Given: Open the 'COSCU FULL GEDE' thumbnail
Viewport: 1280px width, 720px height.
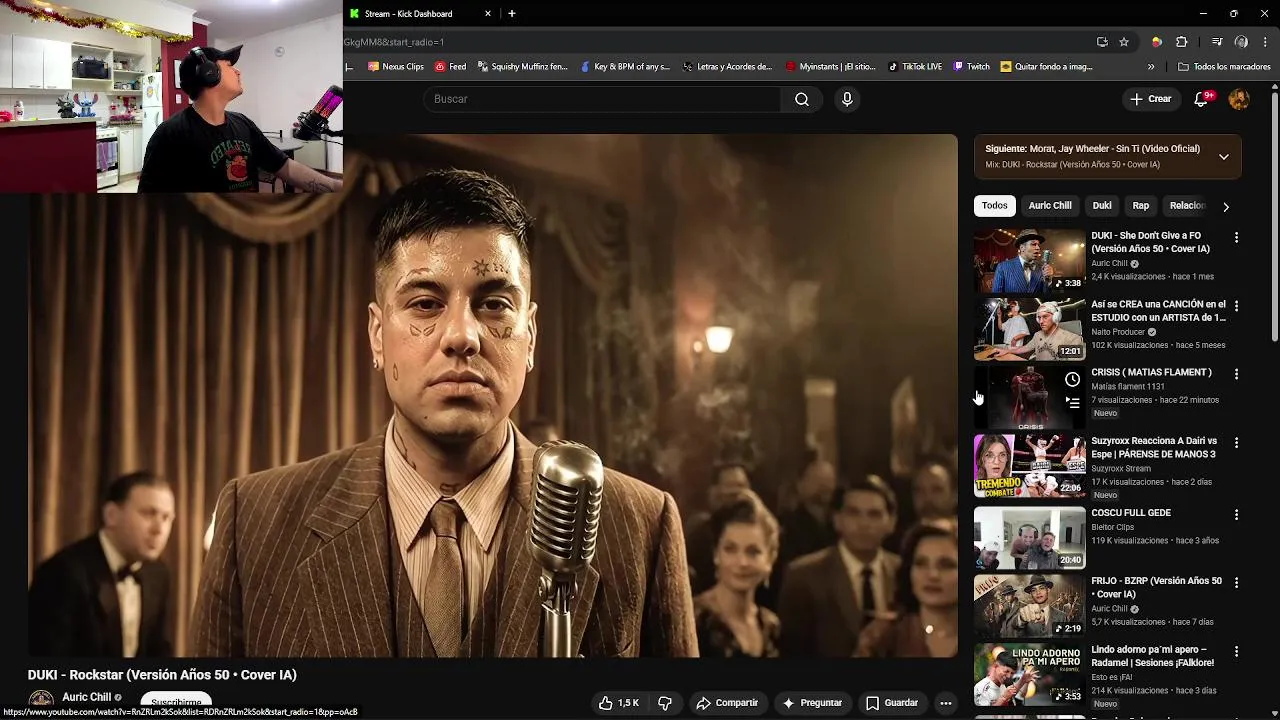Looking at the screenshot, I should pyautogui.click(x=1029, y=537).
